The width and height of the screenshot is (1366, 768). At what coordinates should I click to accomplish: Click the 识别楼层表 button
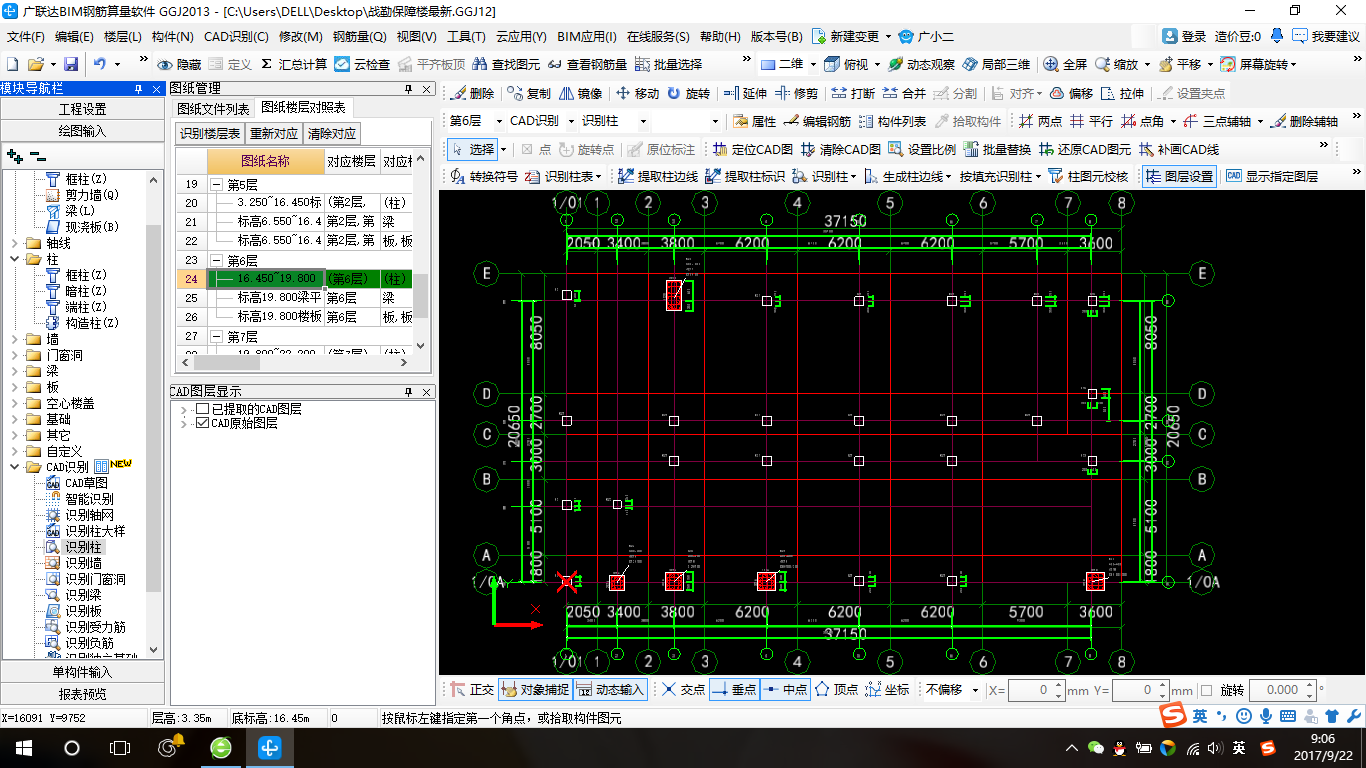click(210, 133)
